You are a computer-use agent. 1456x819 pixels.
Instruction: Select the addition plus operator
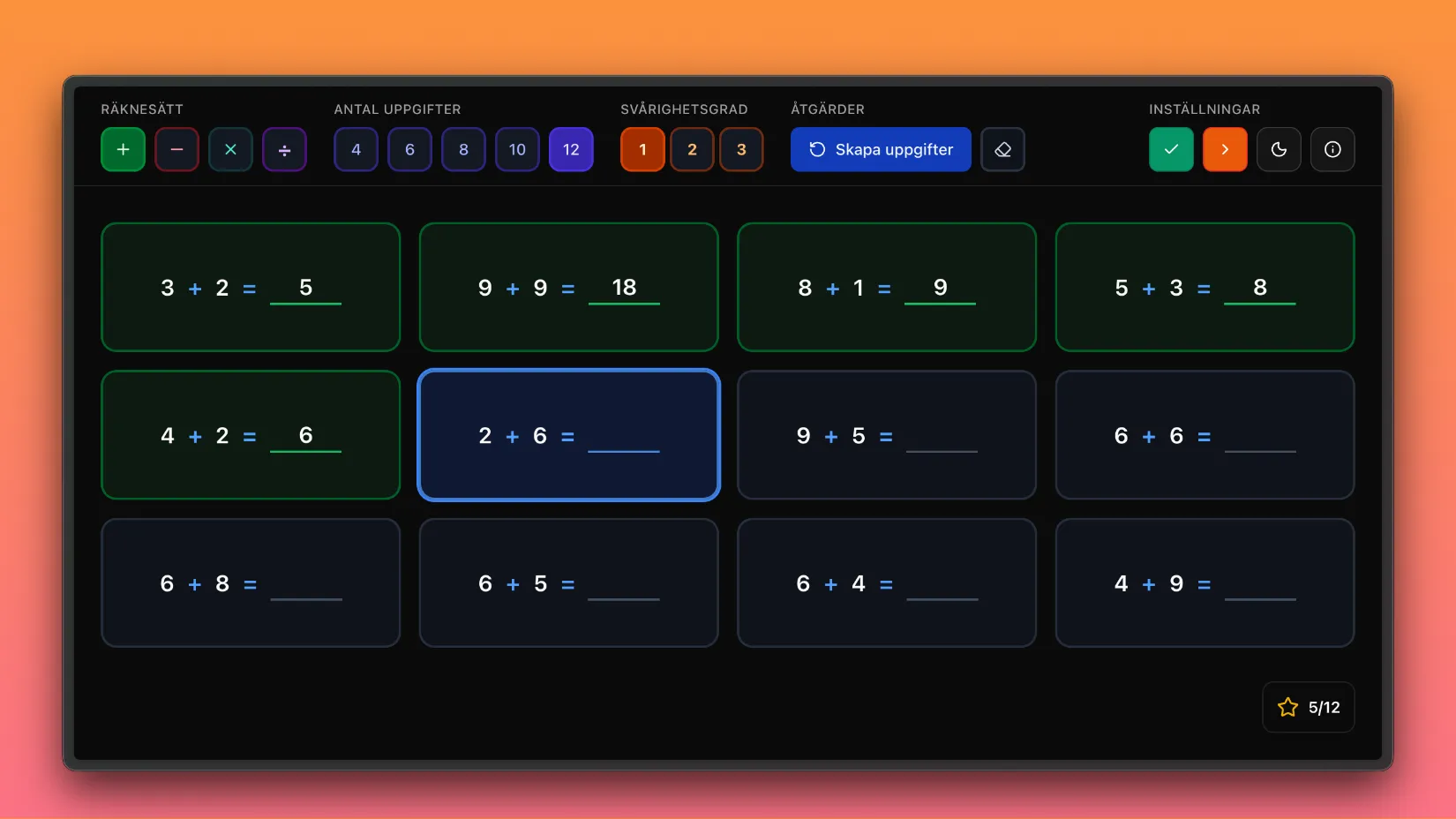coord(123,149)
